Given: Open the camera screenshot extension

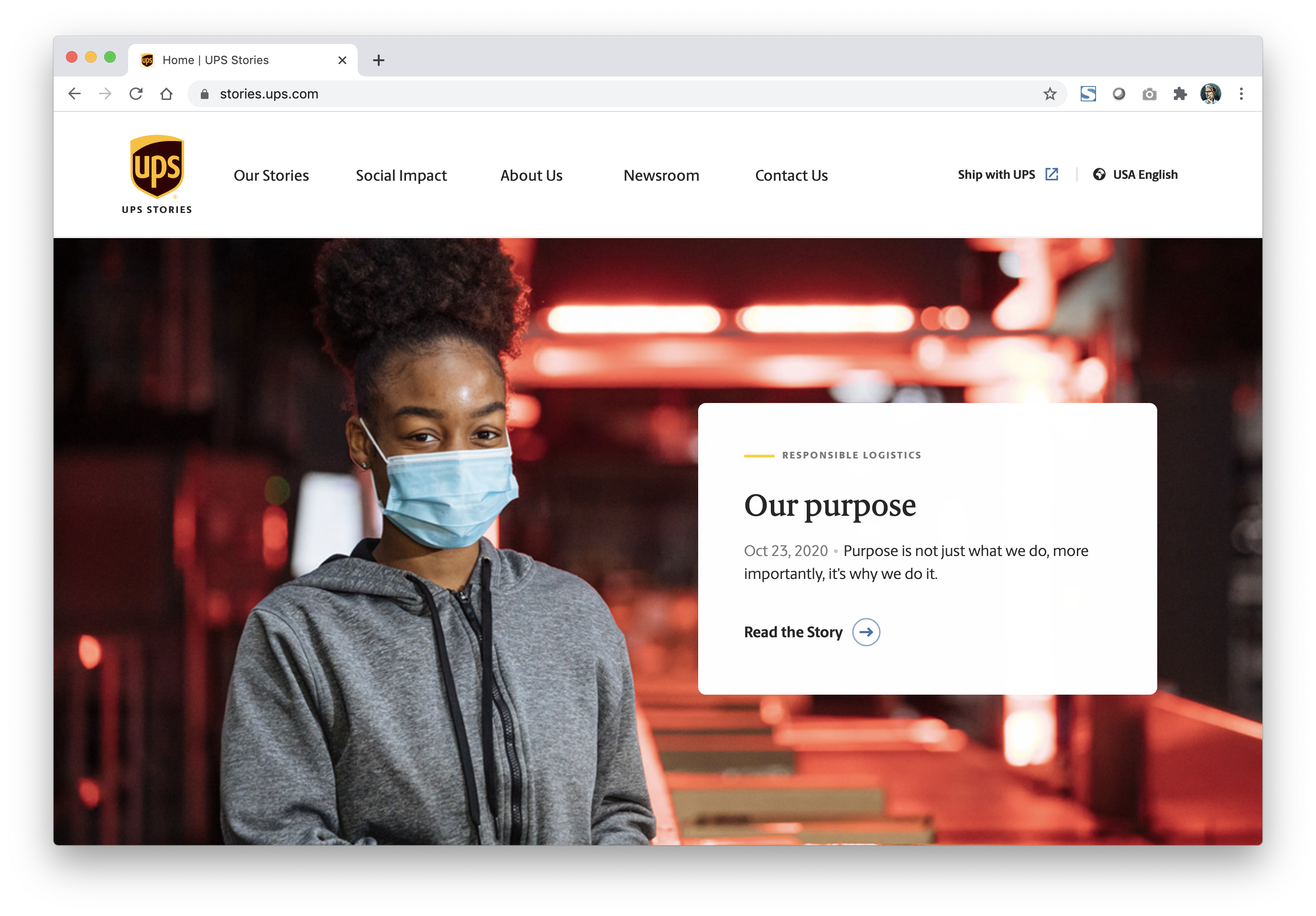Looking at the screenshot, I should click(x=1149, y=94).
